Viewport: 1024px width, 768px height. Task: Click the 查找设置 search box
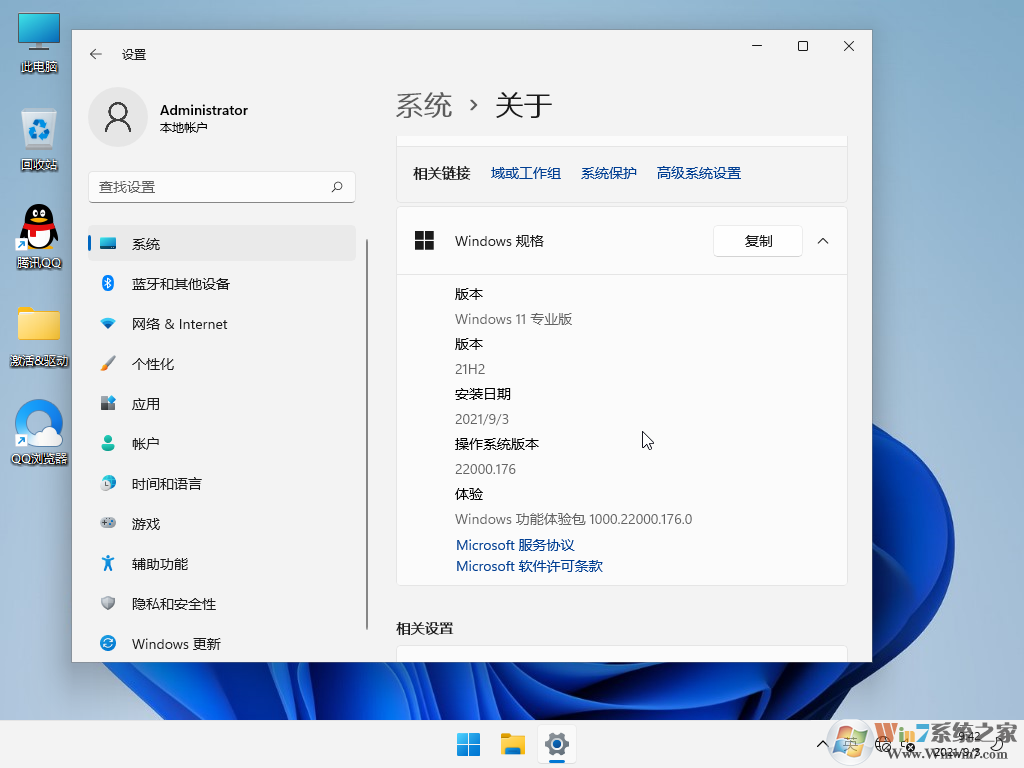pos(221,186)
